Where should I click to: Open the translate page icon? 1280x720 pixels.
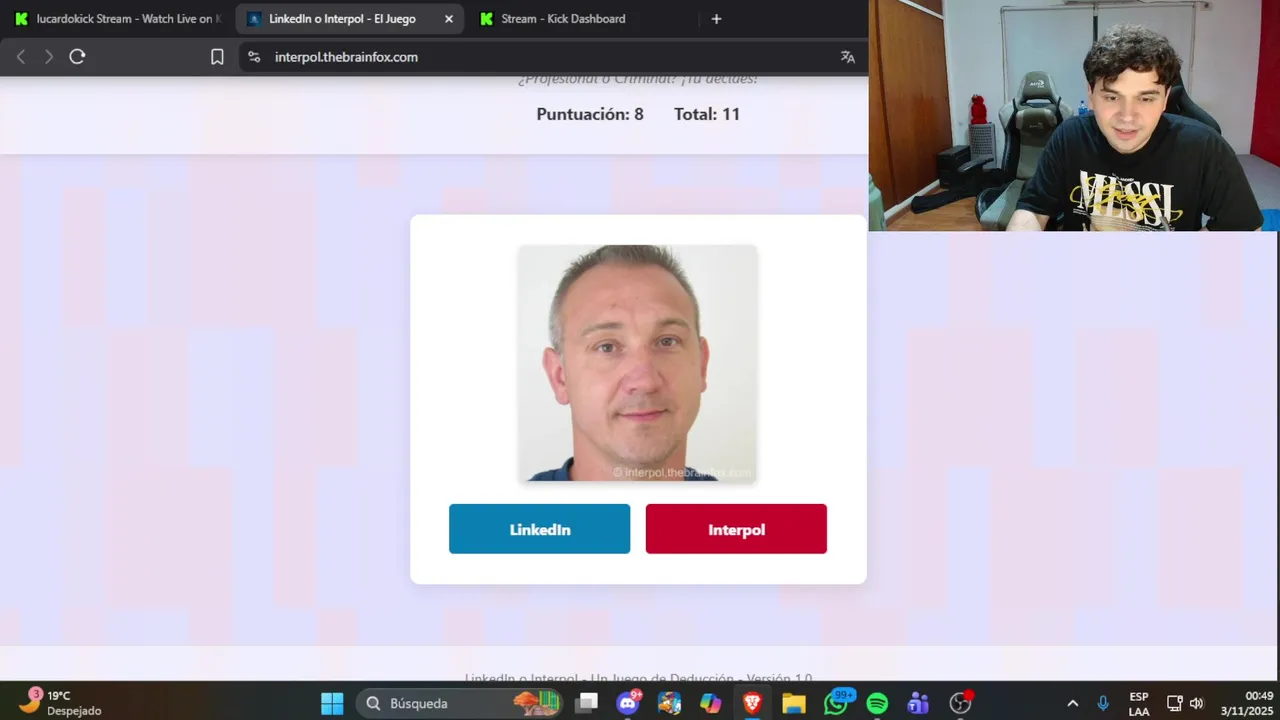point(848,57)
